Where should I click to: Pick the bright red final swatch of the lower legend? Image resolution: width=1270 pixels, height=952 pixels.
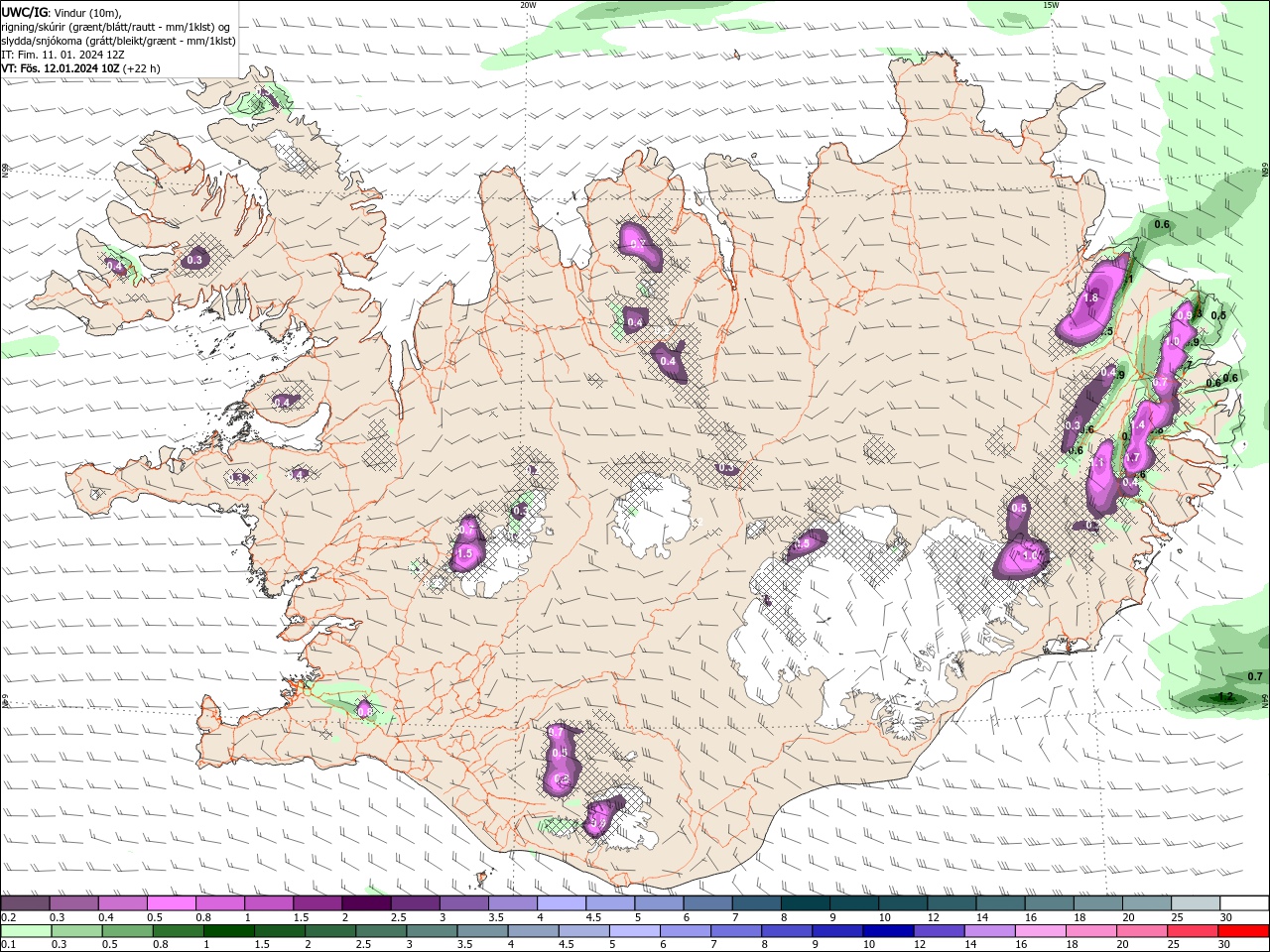point(1243,931)
